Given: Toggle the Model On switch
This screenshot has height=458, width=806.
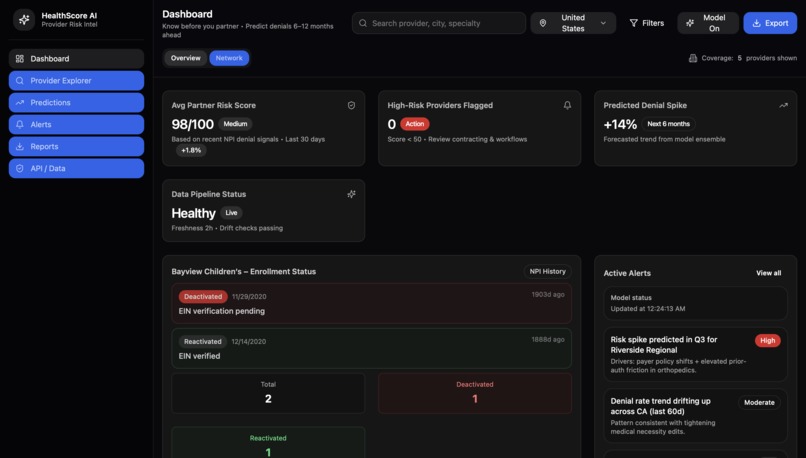Looking at the screenshot, I should click(x=708, y=23).
